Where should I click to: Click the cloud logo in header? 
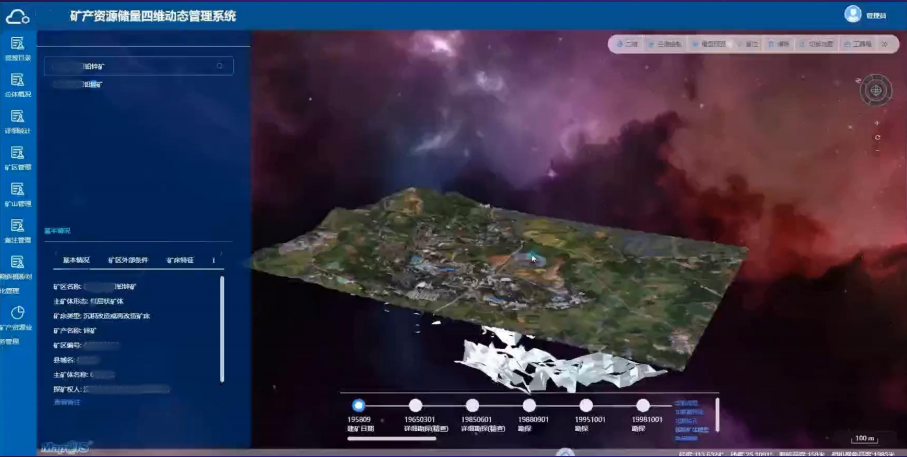17,17
